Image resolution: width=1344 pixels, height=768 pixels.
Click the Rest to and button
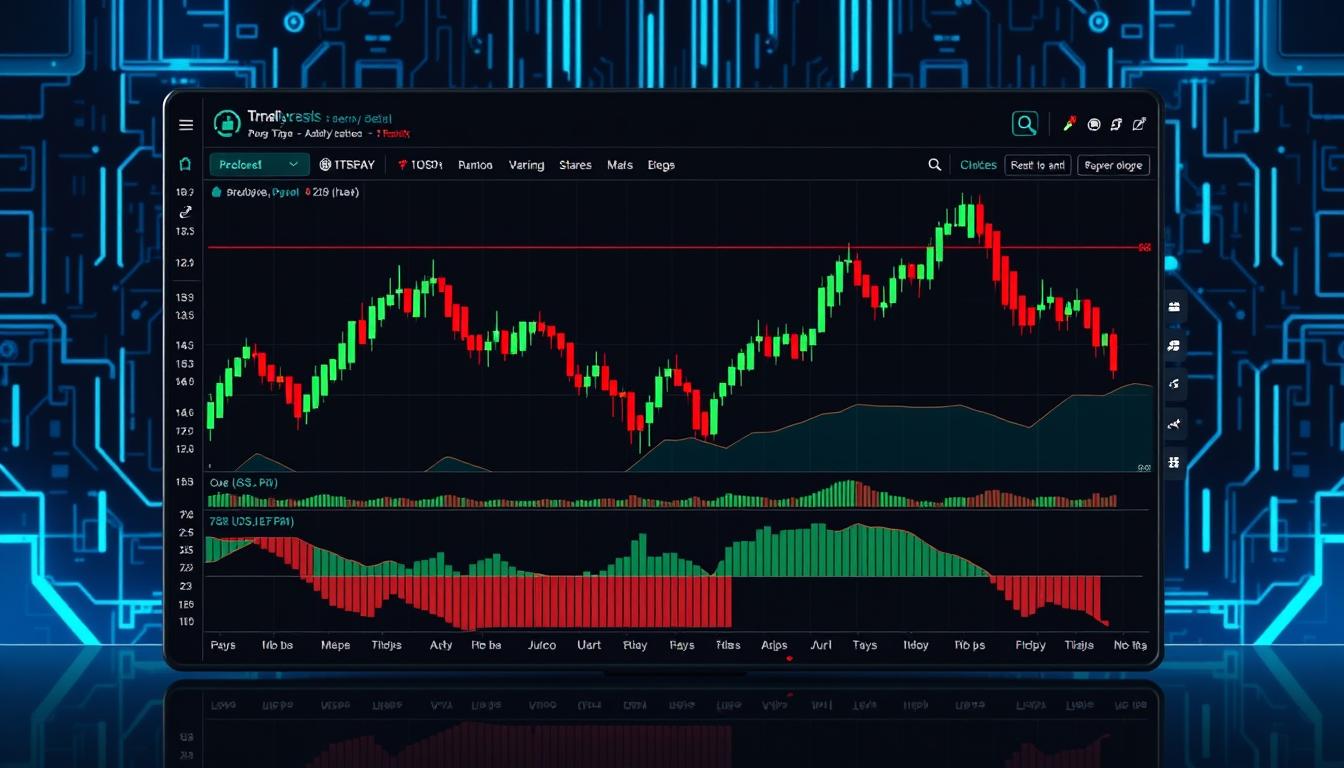pyautogui.click(x=1038, y=165)
